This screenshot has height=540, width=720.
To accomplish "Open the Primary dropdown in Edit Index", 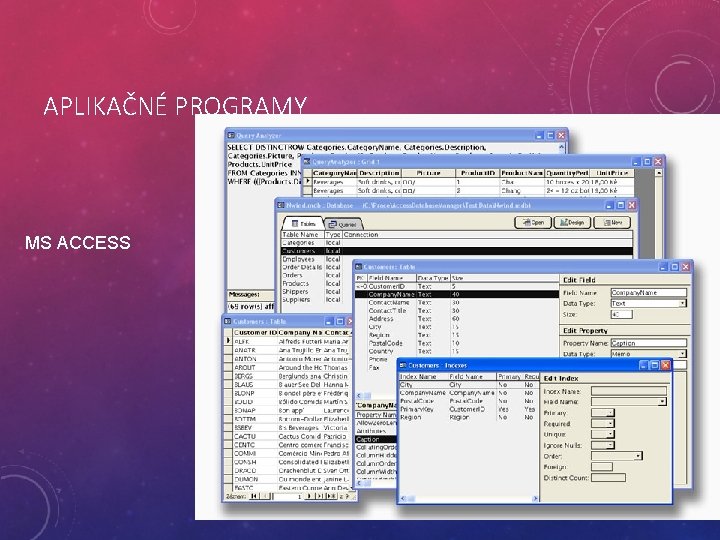I will (610, 412).
